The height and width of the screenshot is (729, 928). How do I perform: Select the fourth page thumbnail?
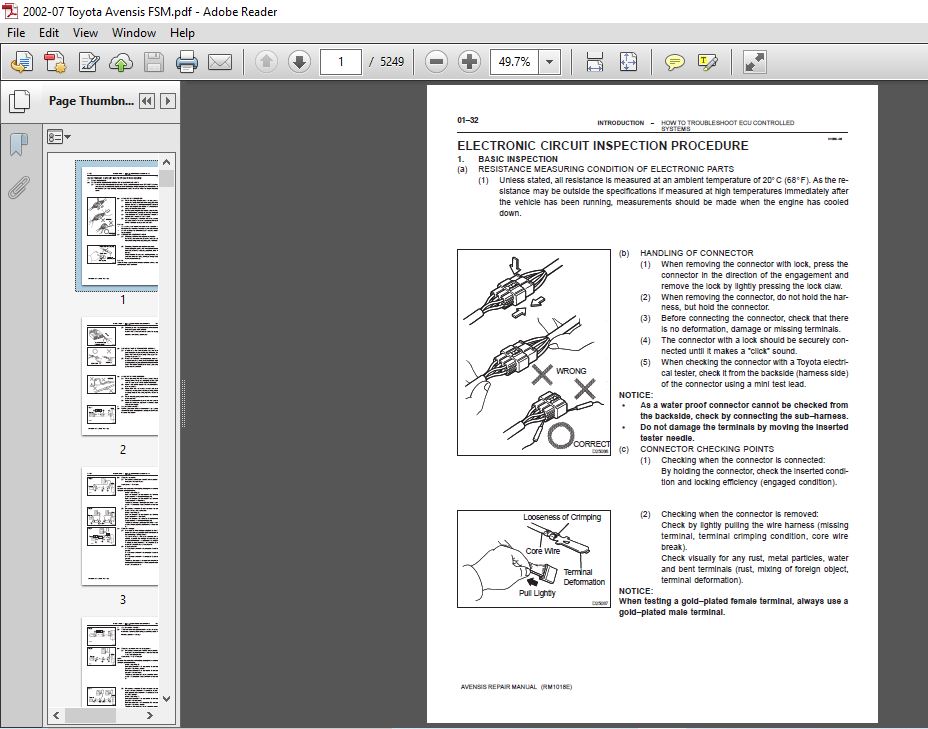(120, 662)
